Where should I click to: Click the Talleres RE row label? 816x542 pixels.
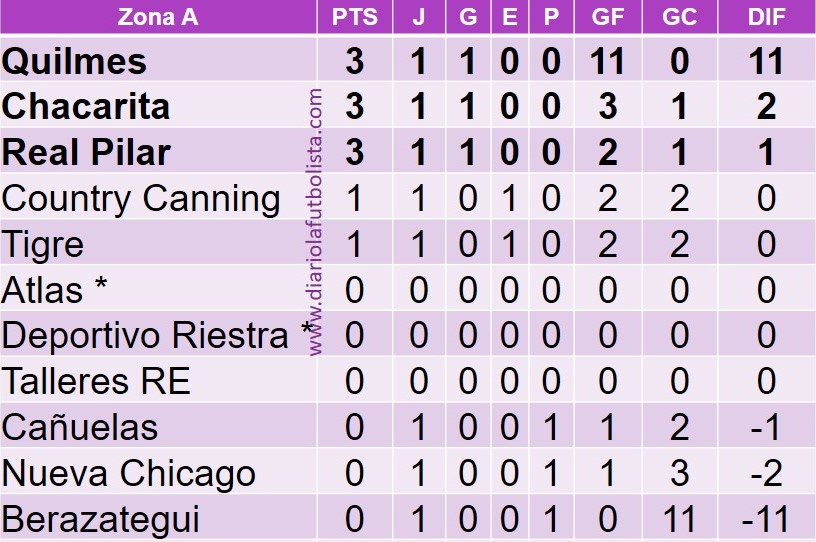pyautogui.click(x=96, y=382)
